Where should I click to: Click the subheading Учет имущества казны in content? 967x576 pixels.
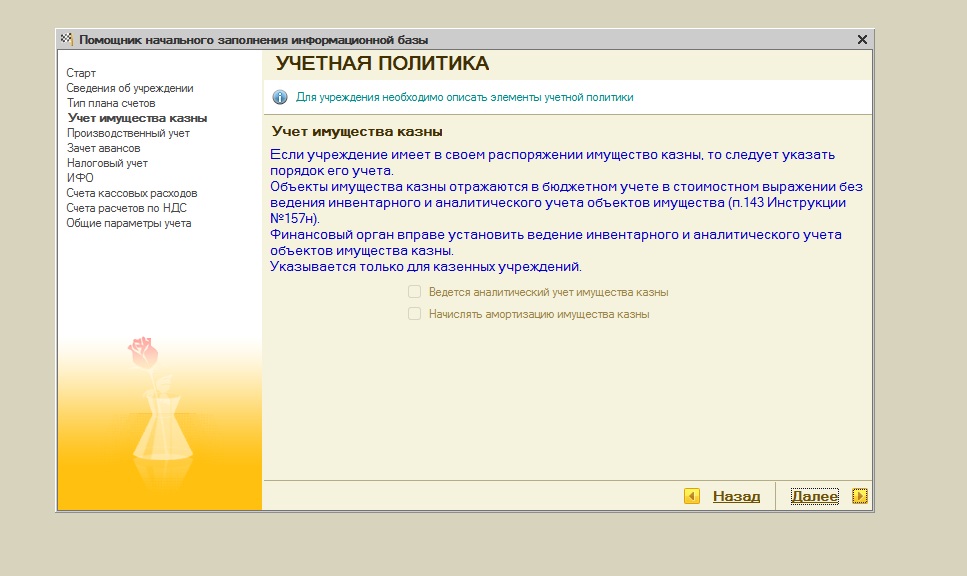pyautogui.click(x=357, y=131)
